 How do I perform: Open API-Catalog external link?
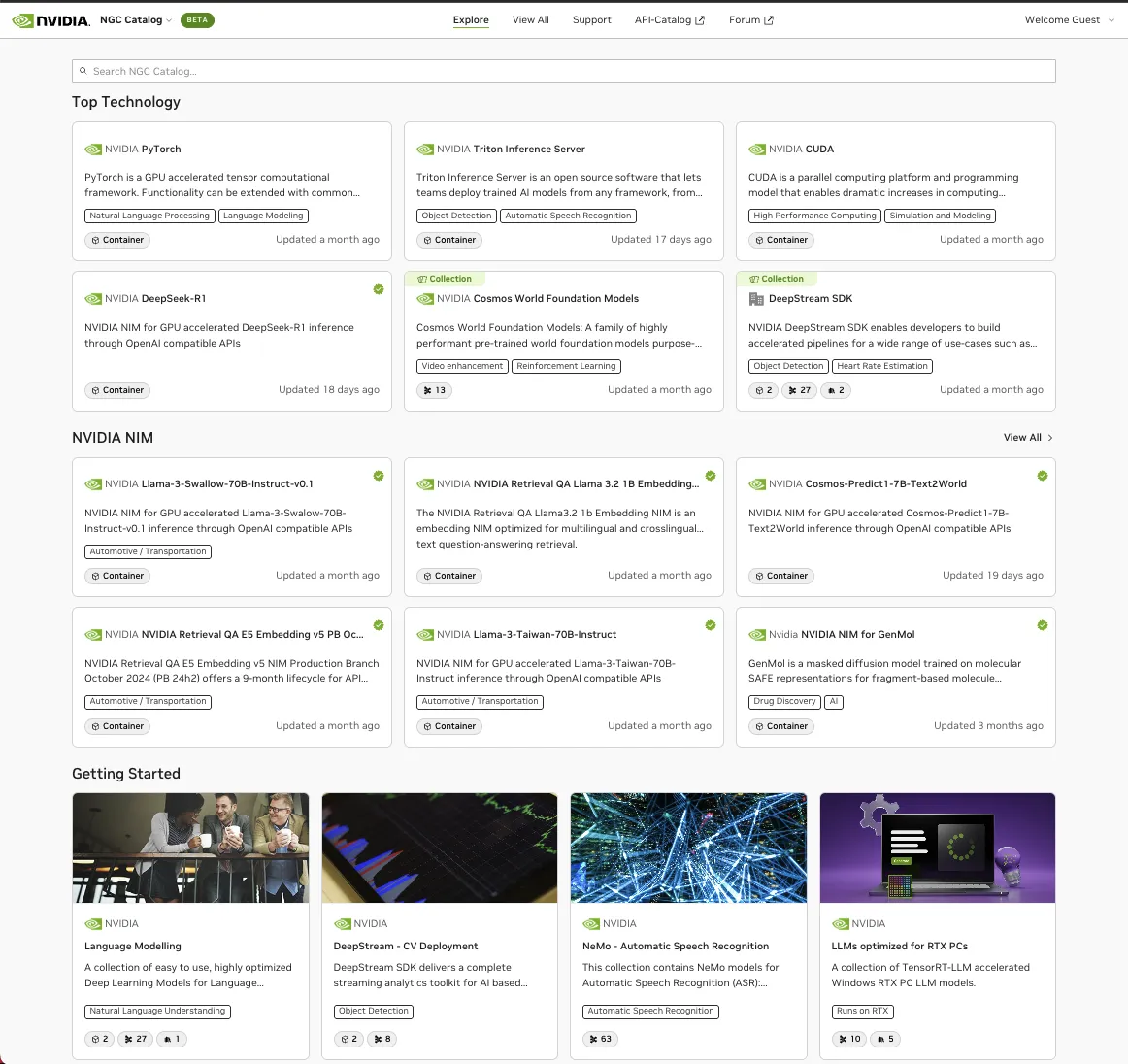(669, 20)
